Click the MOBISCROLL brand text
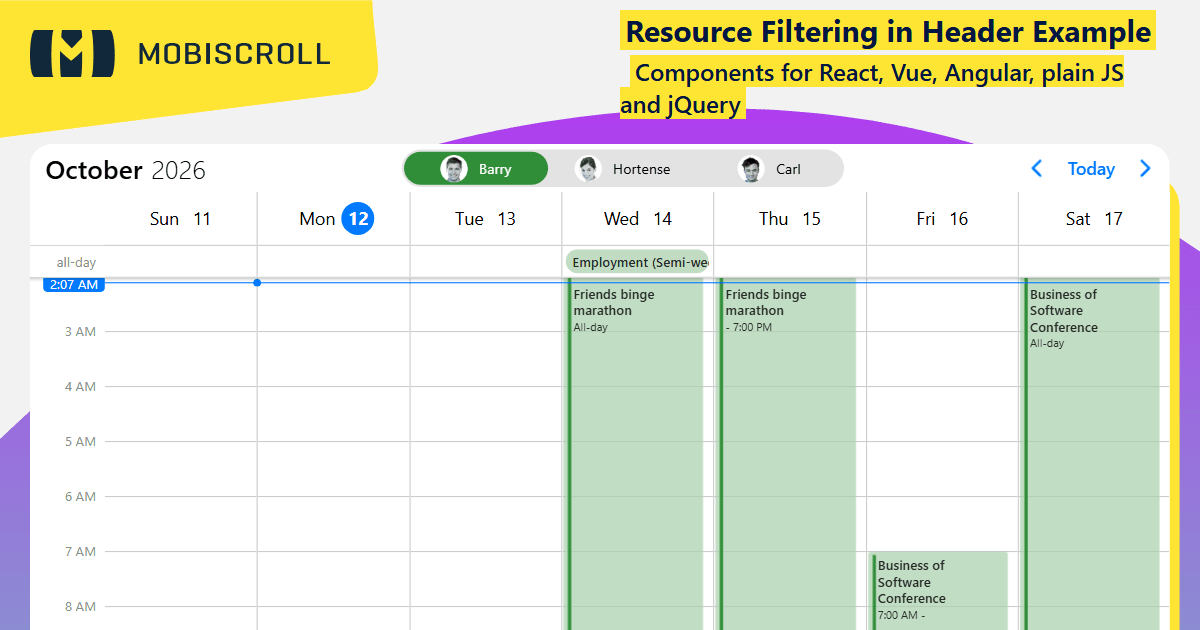The width and height of the screenshot is (1200, 630). tap(234, 54)
